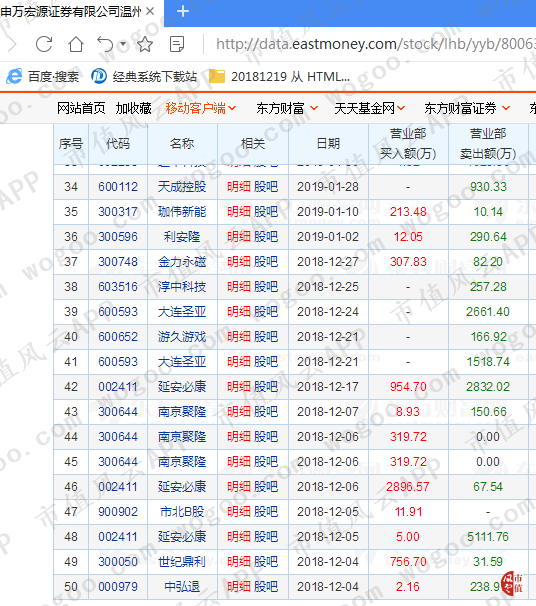Open 股吧 for row 35 珈伟新能
The width and height of the screenshot is (536, 606).
click(266, 212)
